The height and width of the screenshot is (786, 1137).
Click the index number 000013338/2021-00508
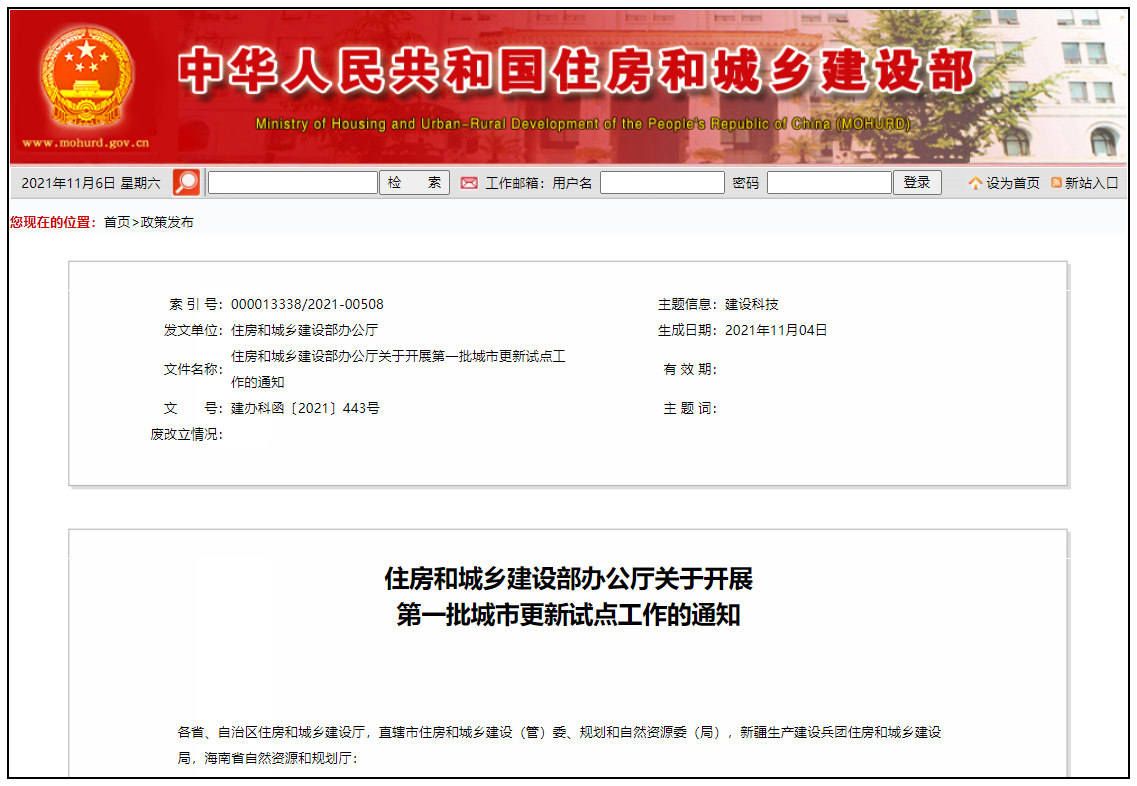click(307, 305)
